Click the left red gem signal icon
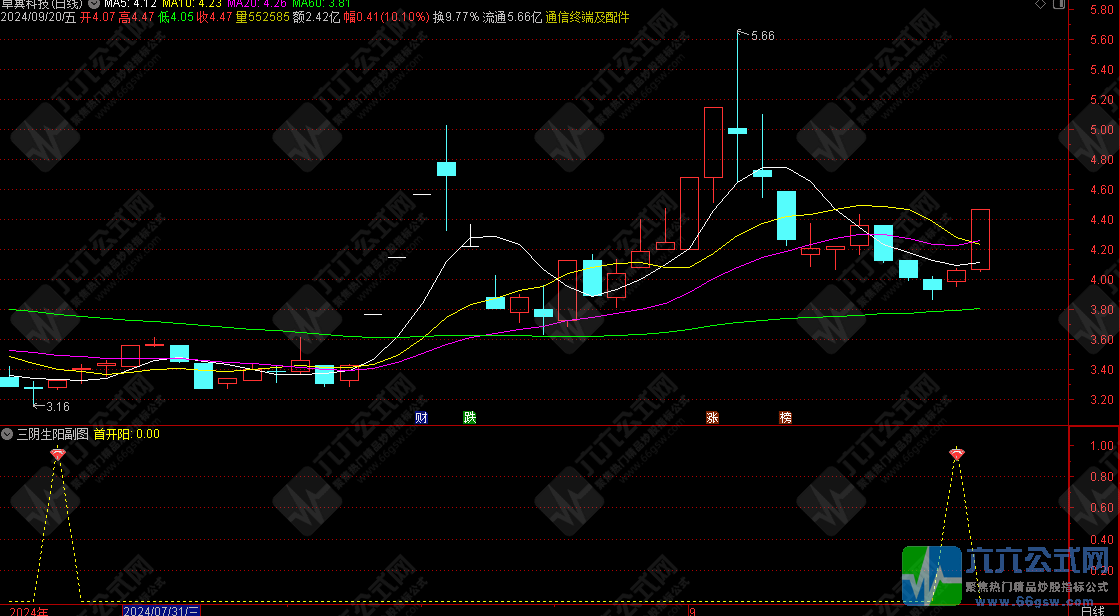The height and width of the screenshot is (616, 1120). point(57,455)
